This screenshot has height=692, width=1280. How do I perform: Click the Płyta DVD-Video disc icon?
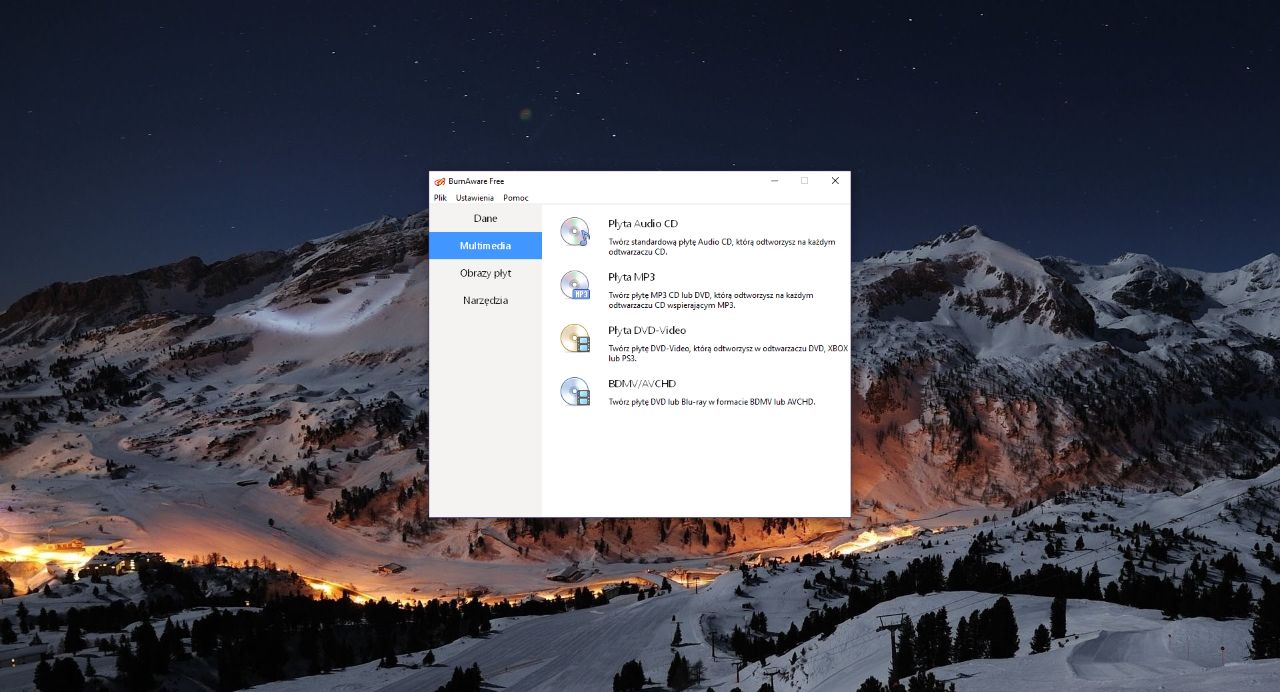coord(575,338)
